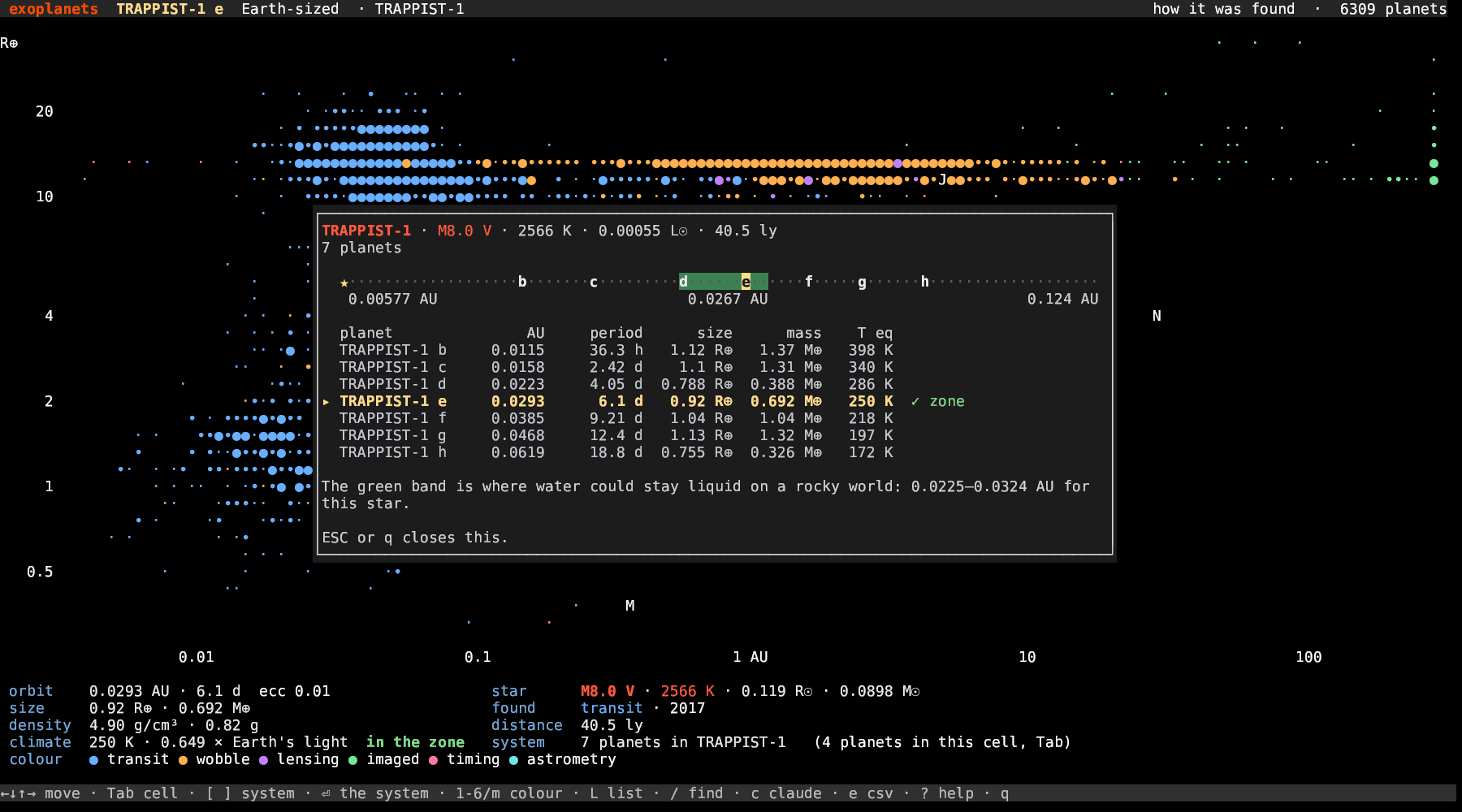1462x812 pixels.
Task: Click the pink timing legend dot
Action: click(x=433, y=760)
